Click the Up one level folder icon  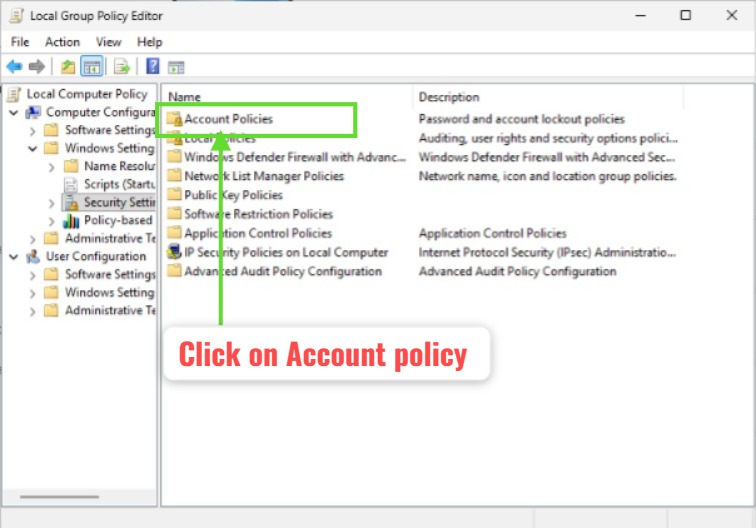67,67
